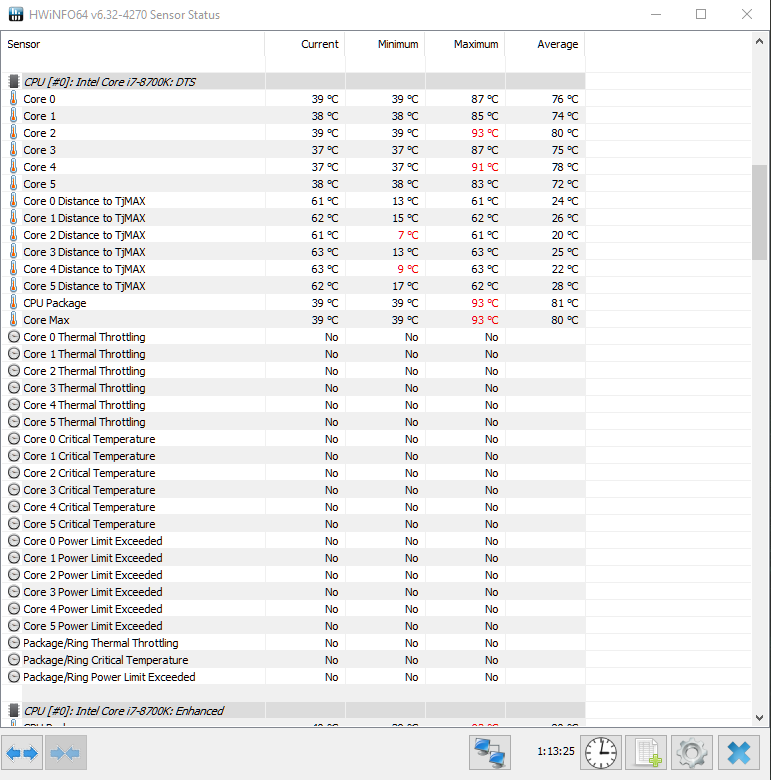Select Core 2 Power Limit Exceeded row
The height and width of the screenshot is (780, 771).
[x=293, y=575]
